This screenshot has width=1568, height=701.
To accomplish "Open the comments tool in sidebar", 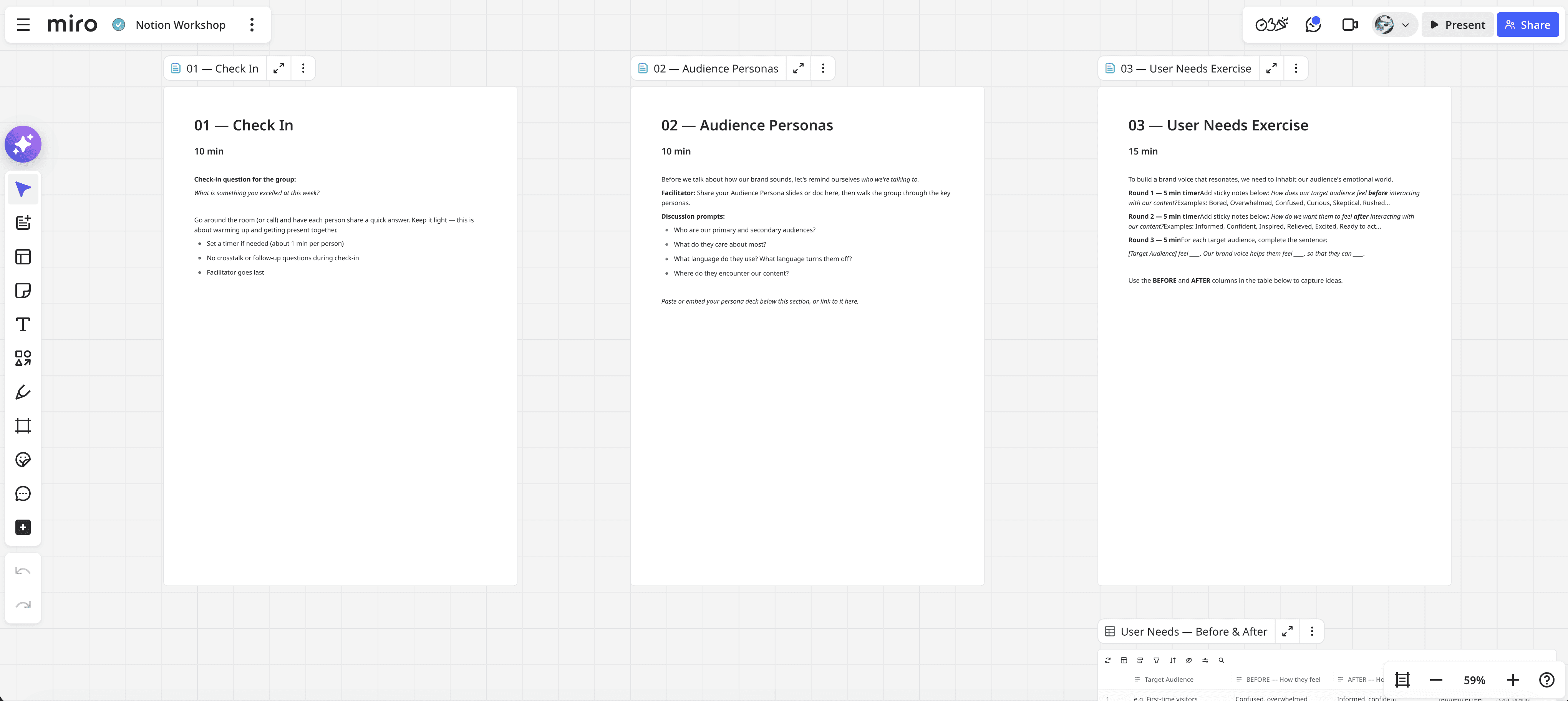I will coord(23,493).
